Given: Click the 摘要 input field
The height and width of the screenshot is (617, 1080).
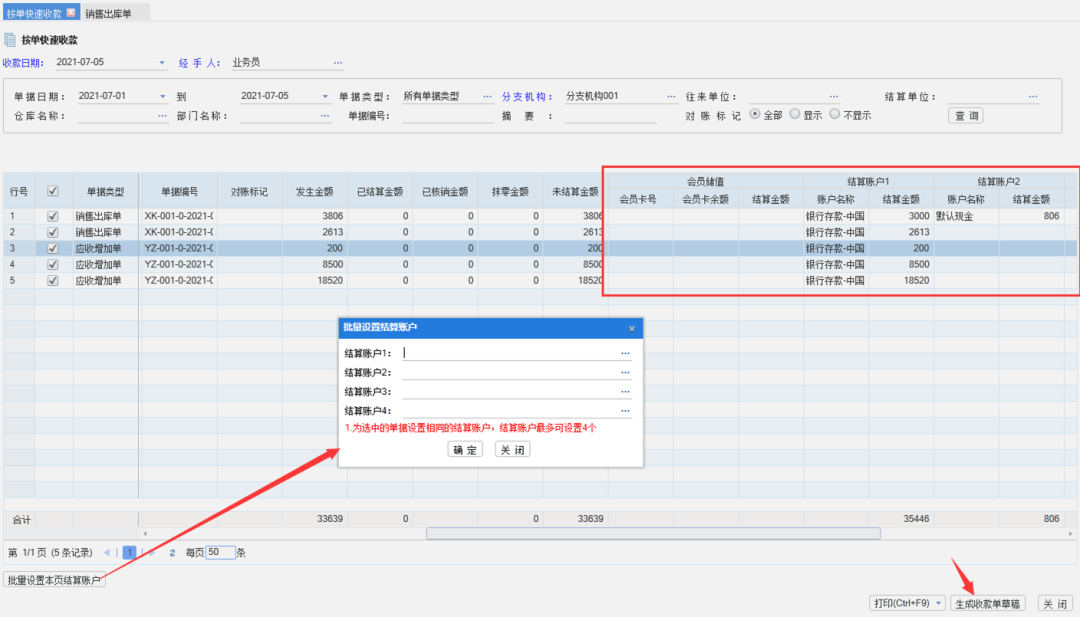Looking at the screenshot, I should [x=610, y=116].
